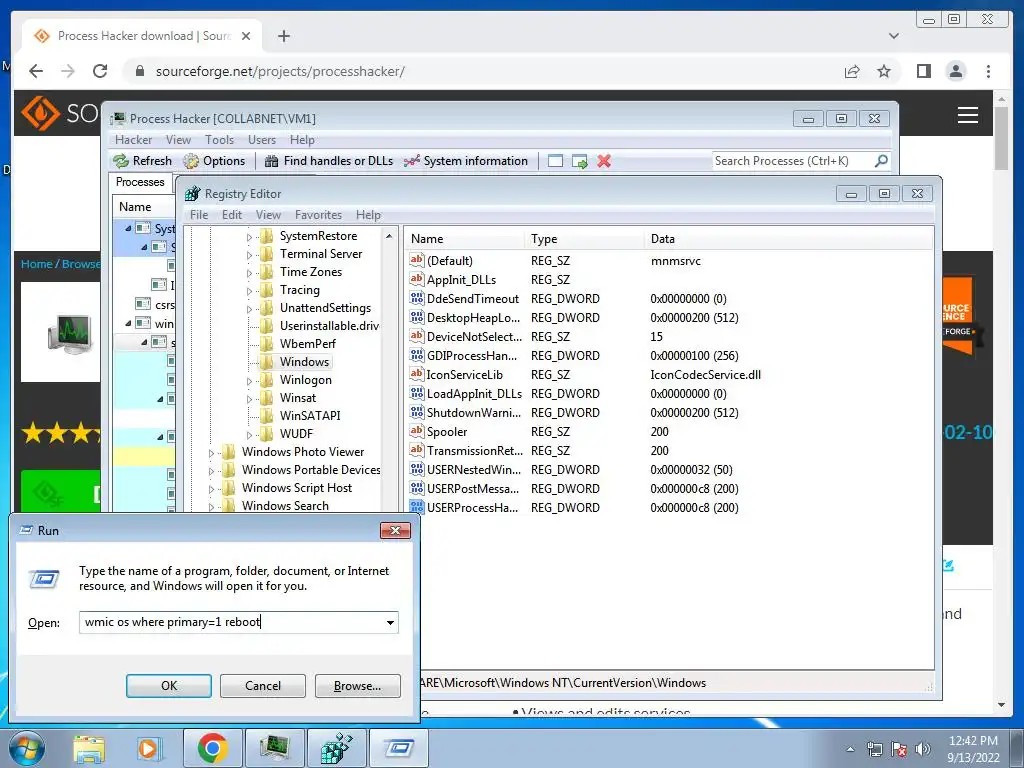The height and width of the screenshot is (768, 1024).
Task: Reload the page in Chrome
Action: pos(100,71)
